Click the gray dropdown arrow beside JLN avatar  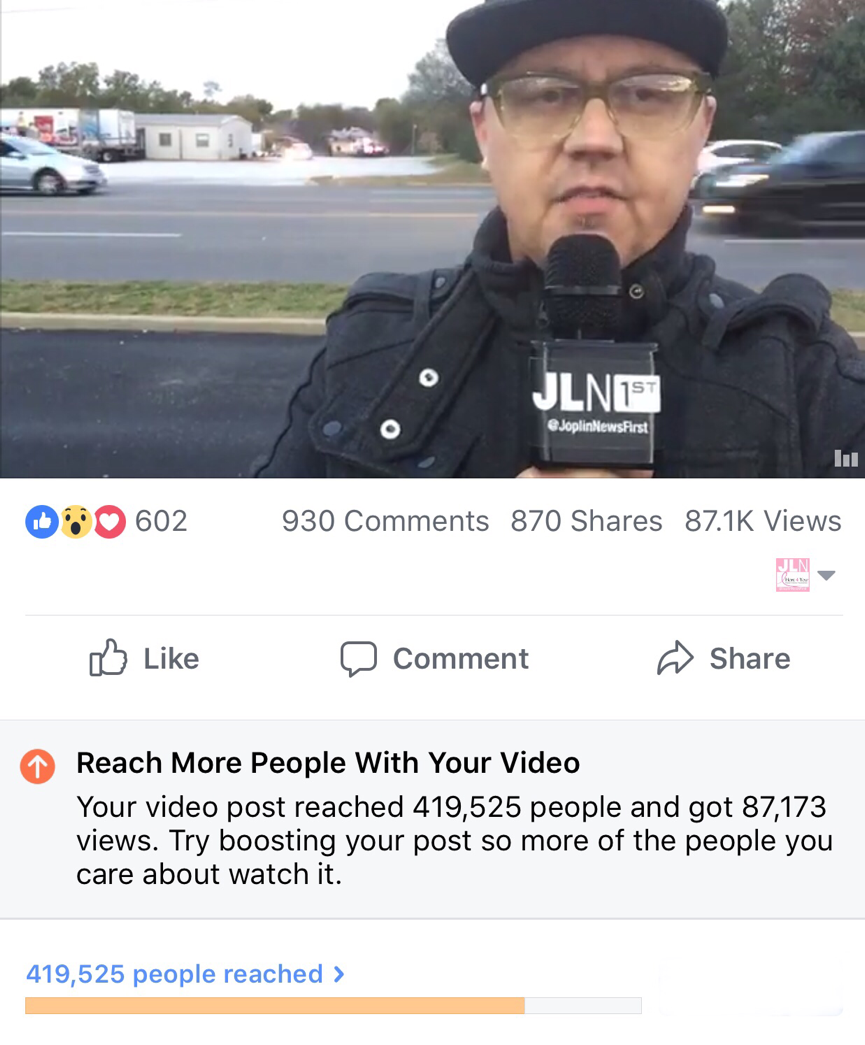click(x=826, y=575)
